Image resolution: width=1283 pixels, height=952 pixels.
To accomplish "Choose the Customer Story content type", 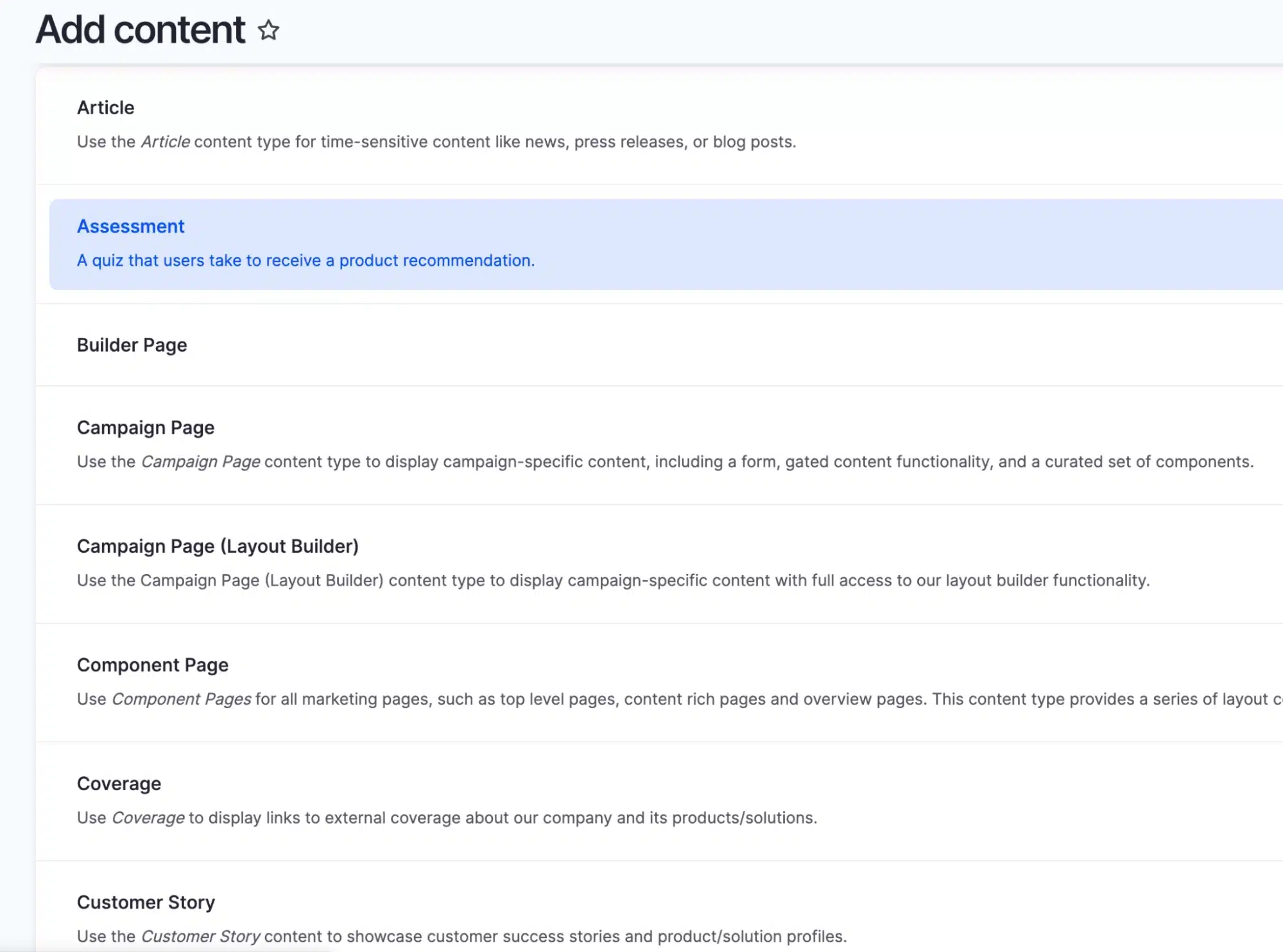I will (146, 903).
